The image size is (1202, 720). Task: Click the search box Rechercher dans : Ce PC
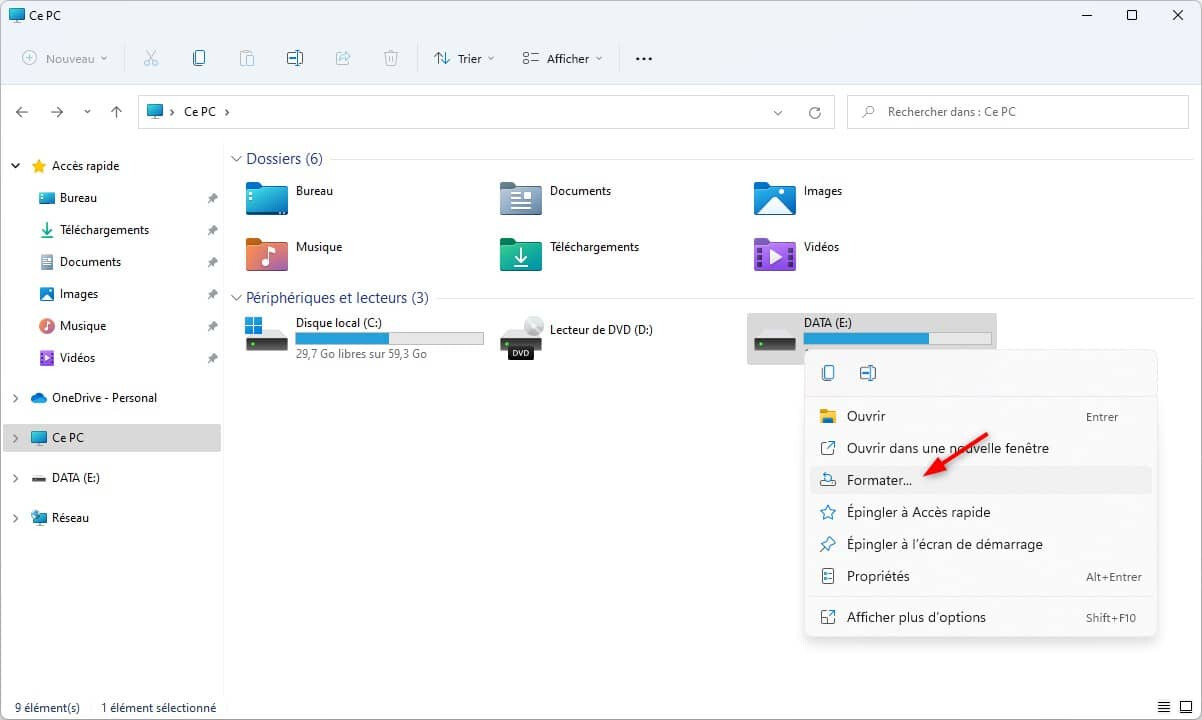(1020, 112)
